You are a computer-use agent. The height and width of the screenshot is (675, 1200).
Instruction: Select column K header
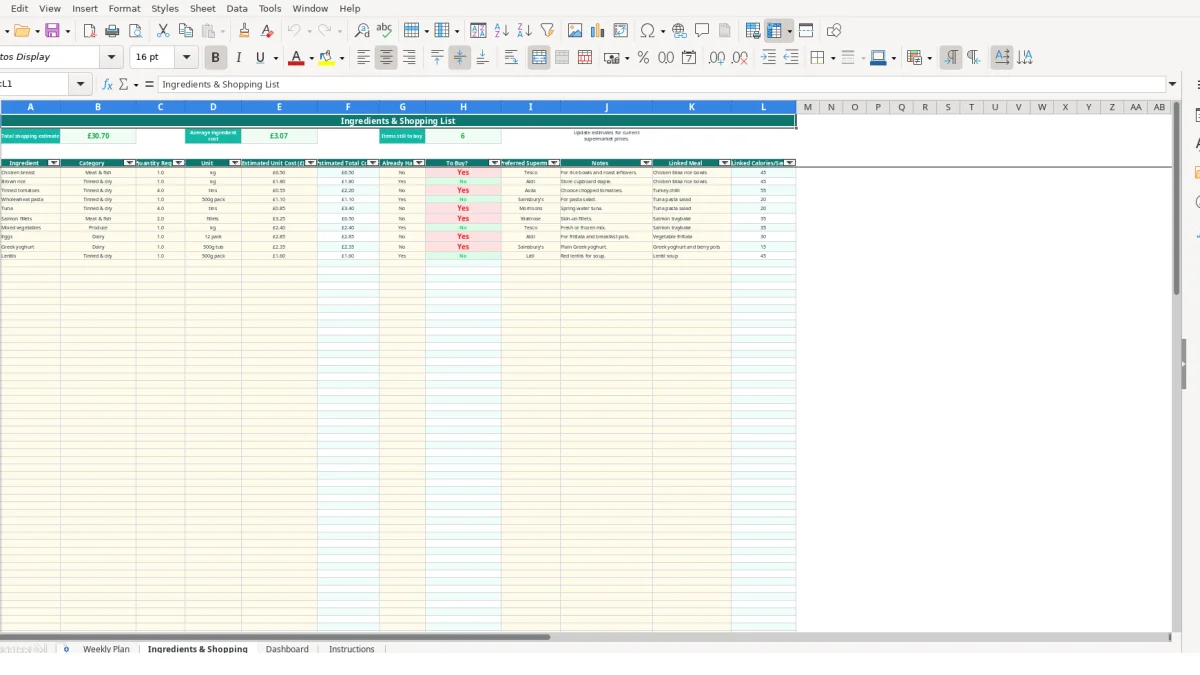click(x=692, y=107)
